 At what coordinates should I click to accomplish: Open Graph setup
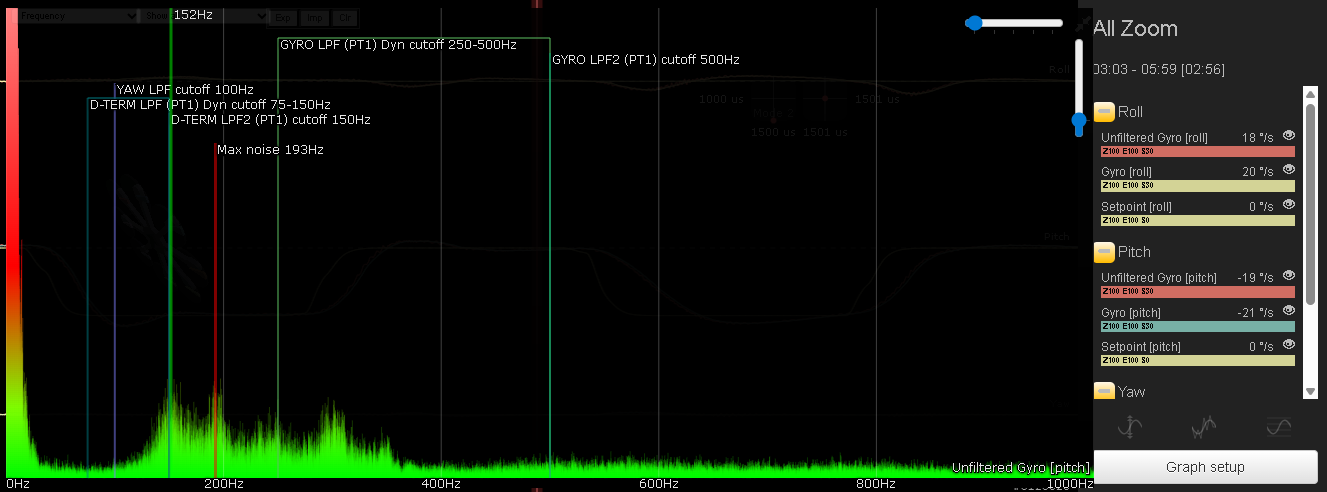click(x=1205, y=467)
